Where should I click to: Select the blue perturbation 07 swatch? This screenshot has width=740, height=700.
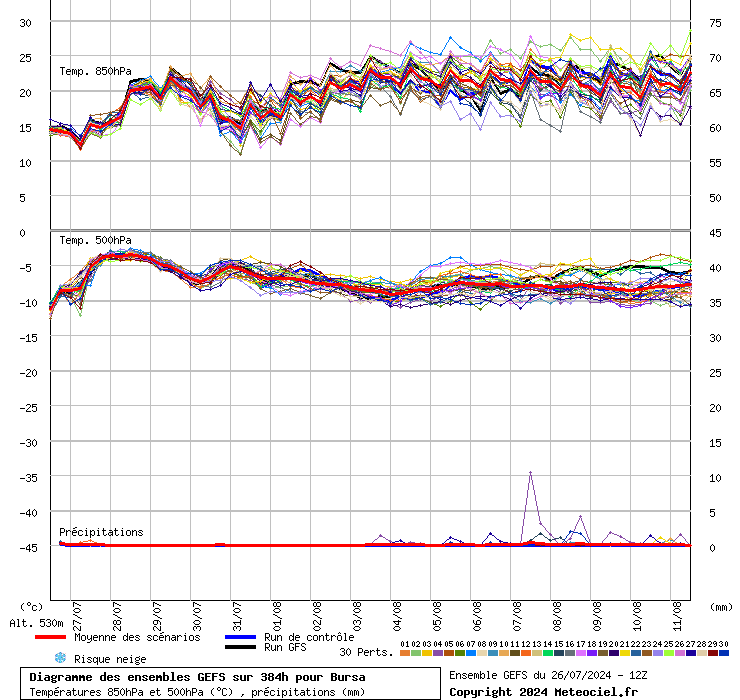tap(471, 653)
